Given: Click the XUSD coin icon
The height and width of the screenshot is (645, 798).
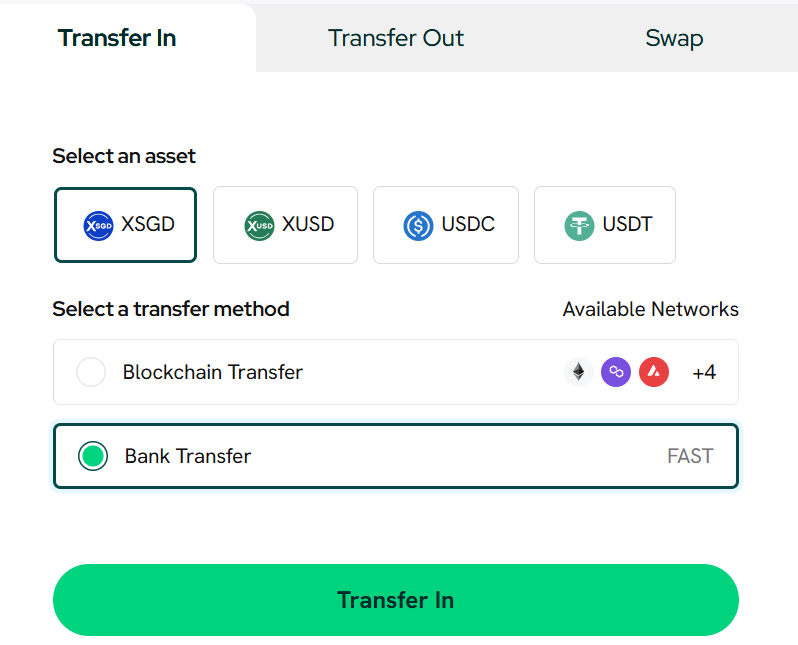Looking at the screenshot, I should (260, 225).
